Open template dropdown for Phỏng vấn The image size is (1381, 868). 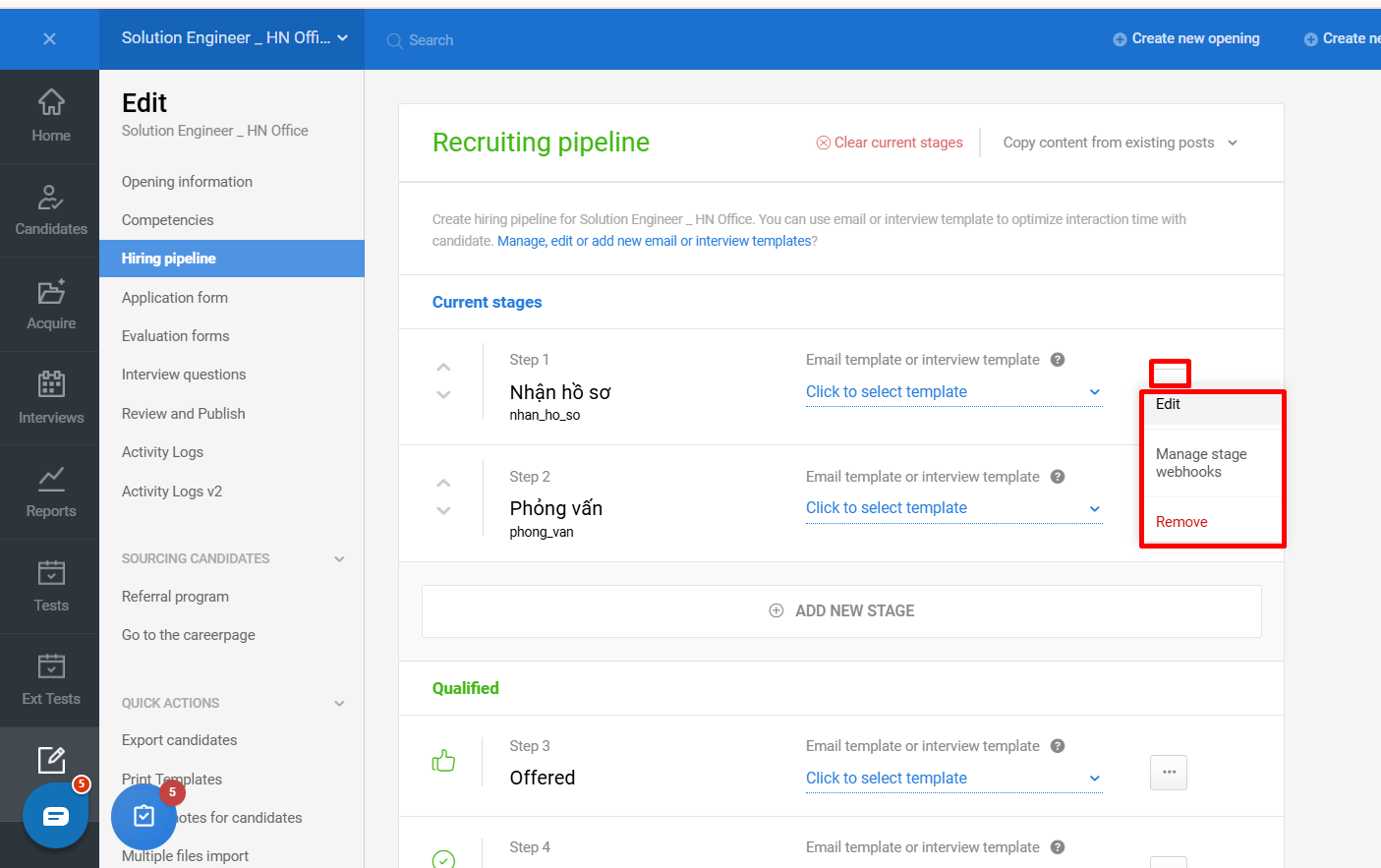coord(953,508)
